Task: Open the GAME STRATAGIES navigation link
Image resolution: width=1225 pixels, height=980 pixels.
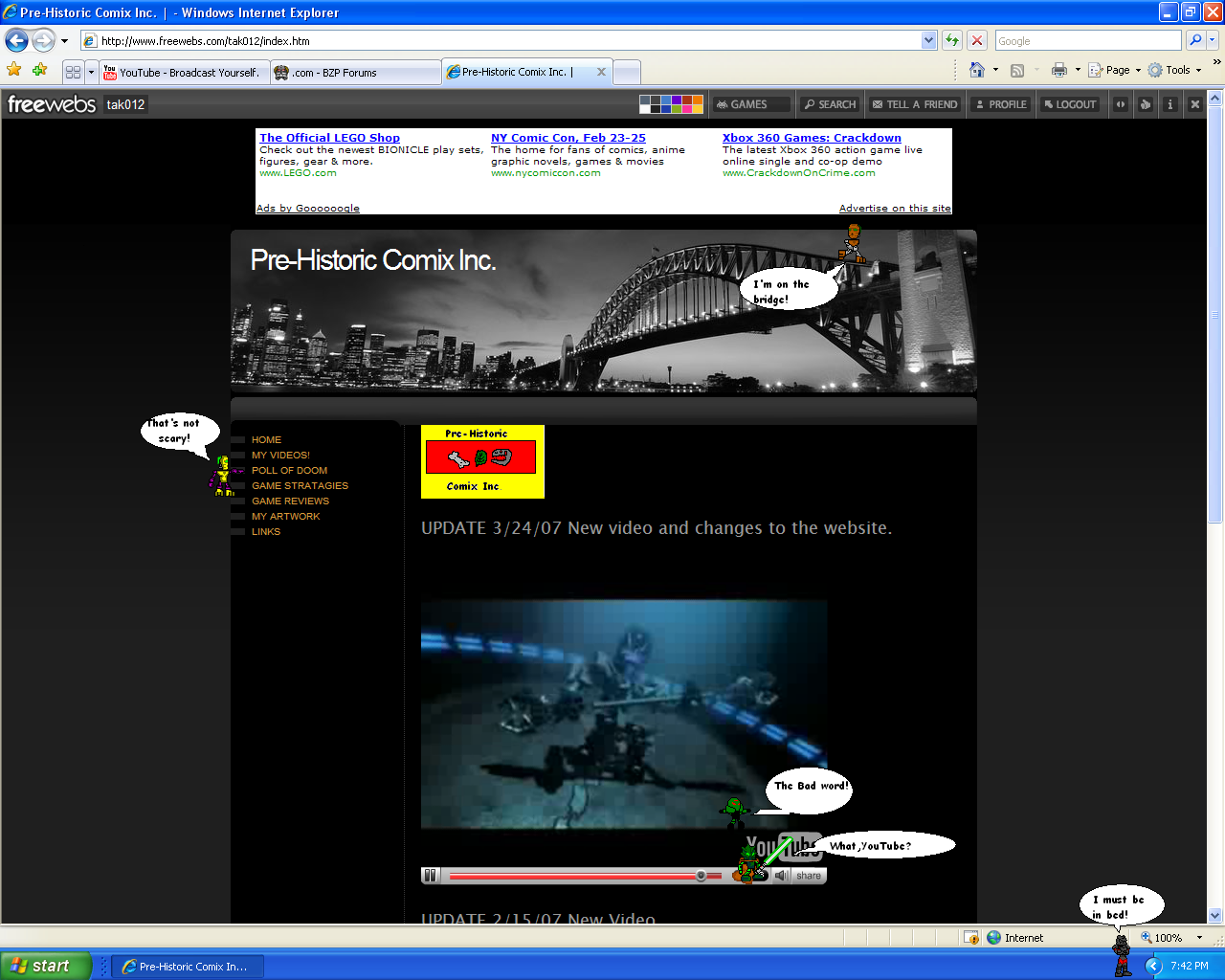Action: click(x=300, y=486)
